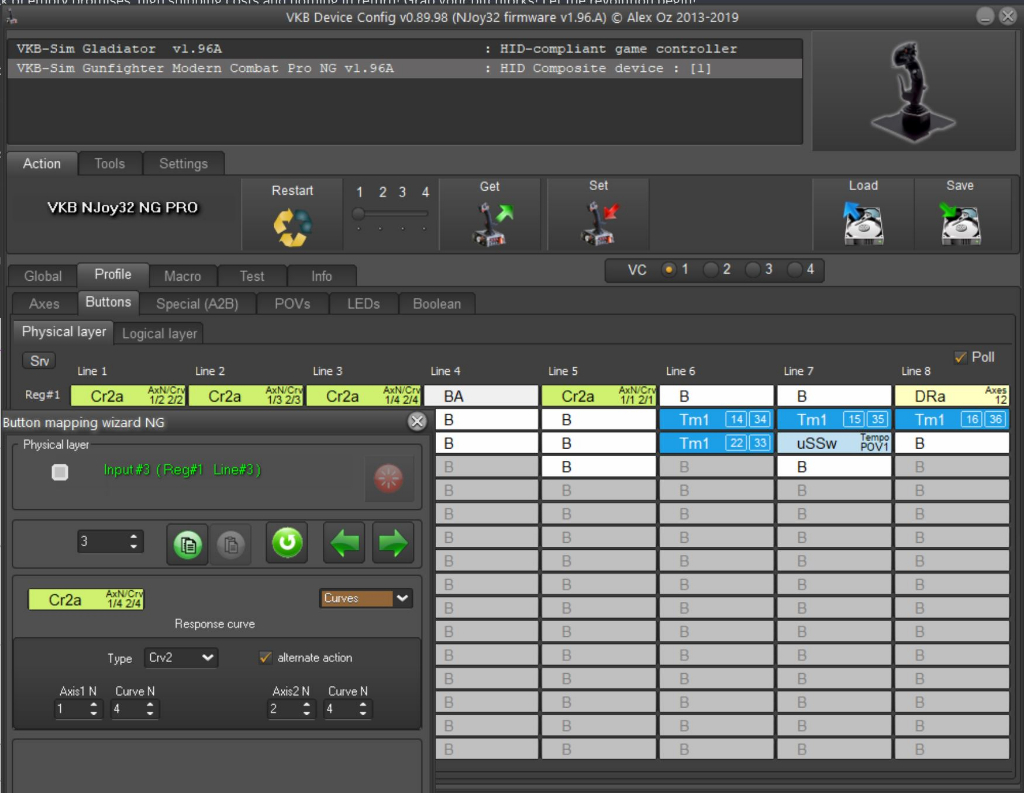The height and width of the screenshot is (793, 1024).
Task: Click the Cr2a cell in Line 5
Action: 599,396
